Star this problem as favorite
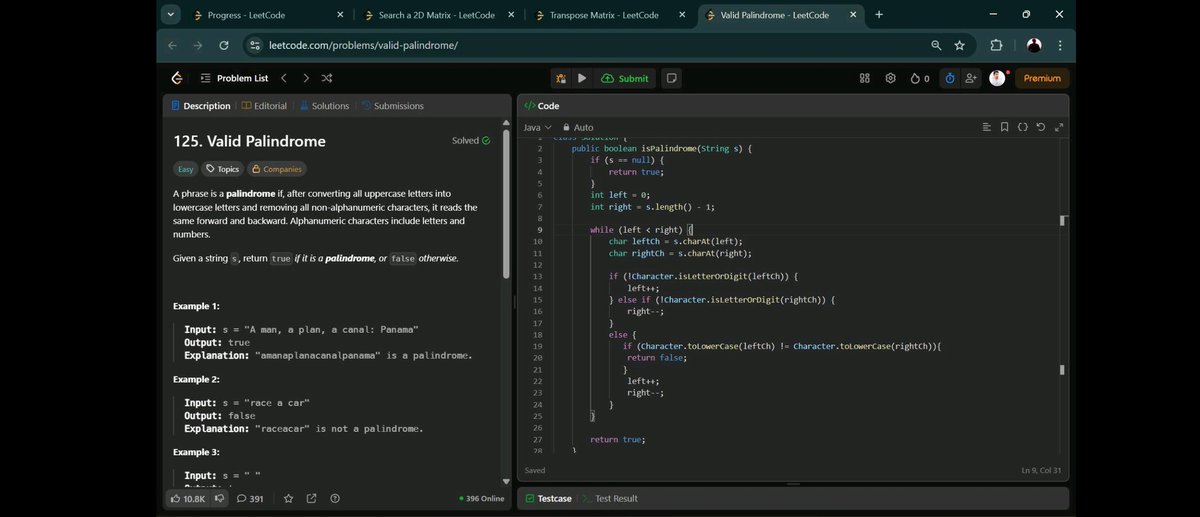Image resolution: width=1200 pixels, height=517 pixels. pyautogui.click(x=289, y=498)
